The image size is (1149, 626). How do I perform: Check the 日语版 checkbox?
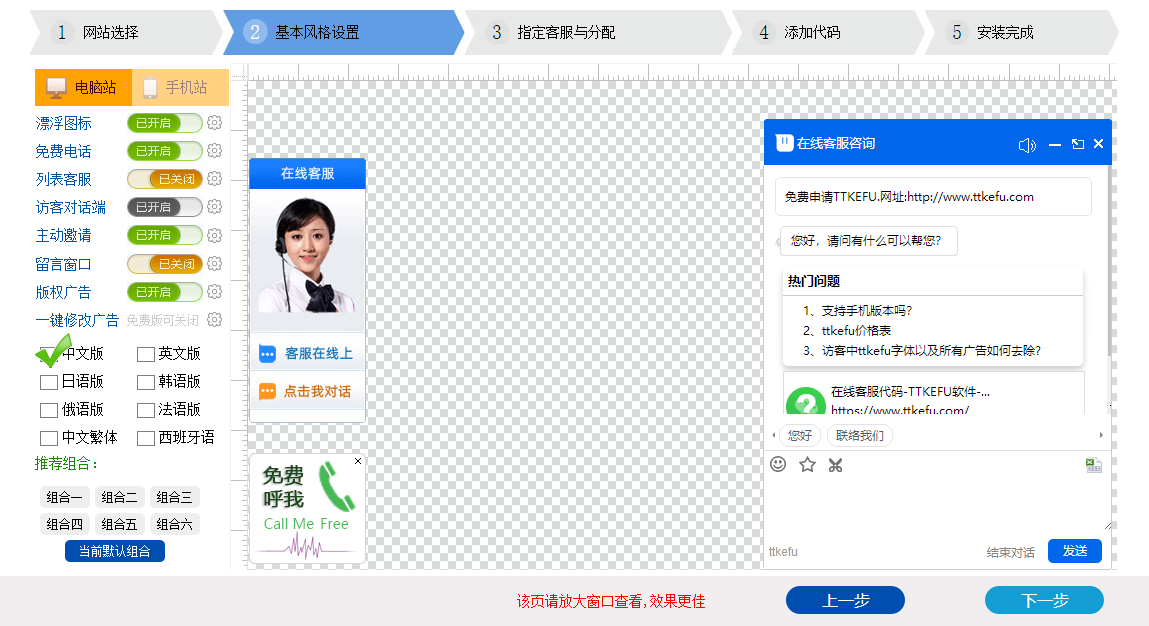48,382
